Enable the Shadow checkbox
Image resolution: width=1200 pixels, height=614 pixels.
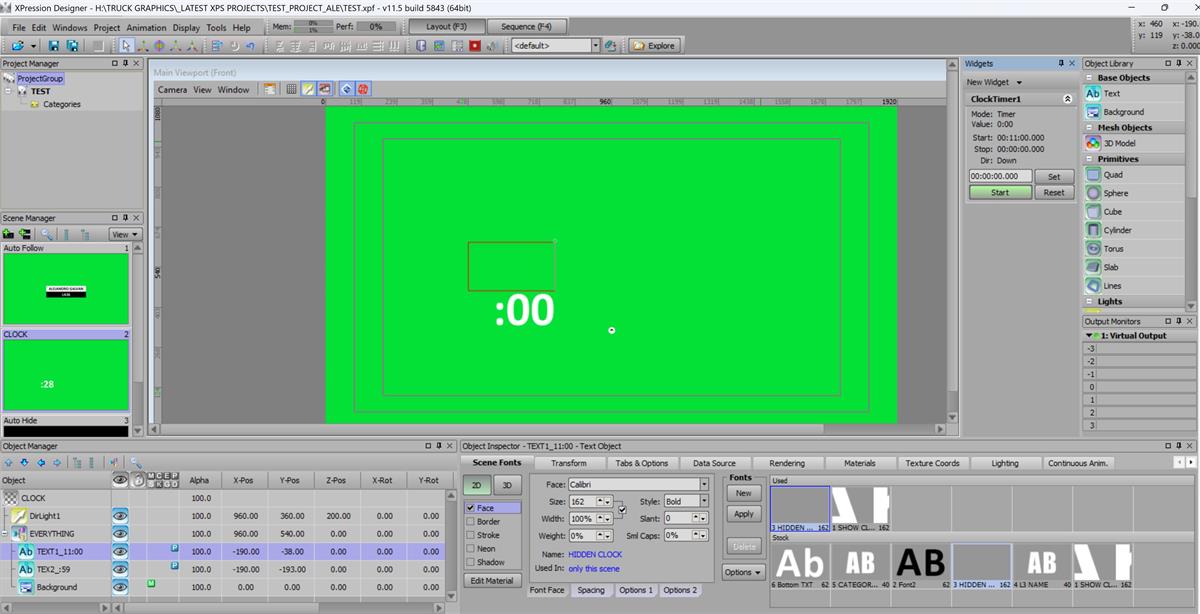coord(471,562)
